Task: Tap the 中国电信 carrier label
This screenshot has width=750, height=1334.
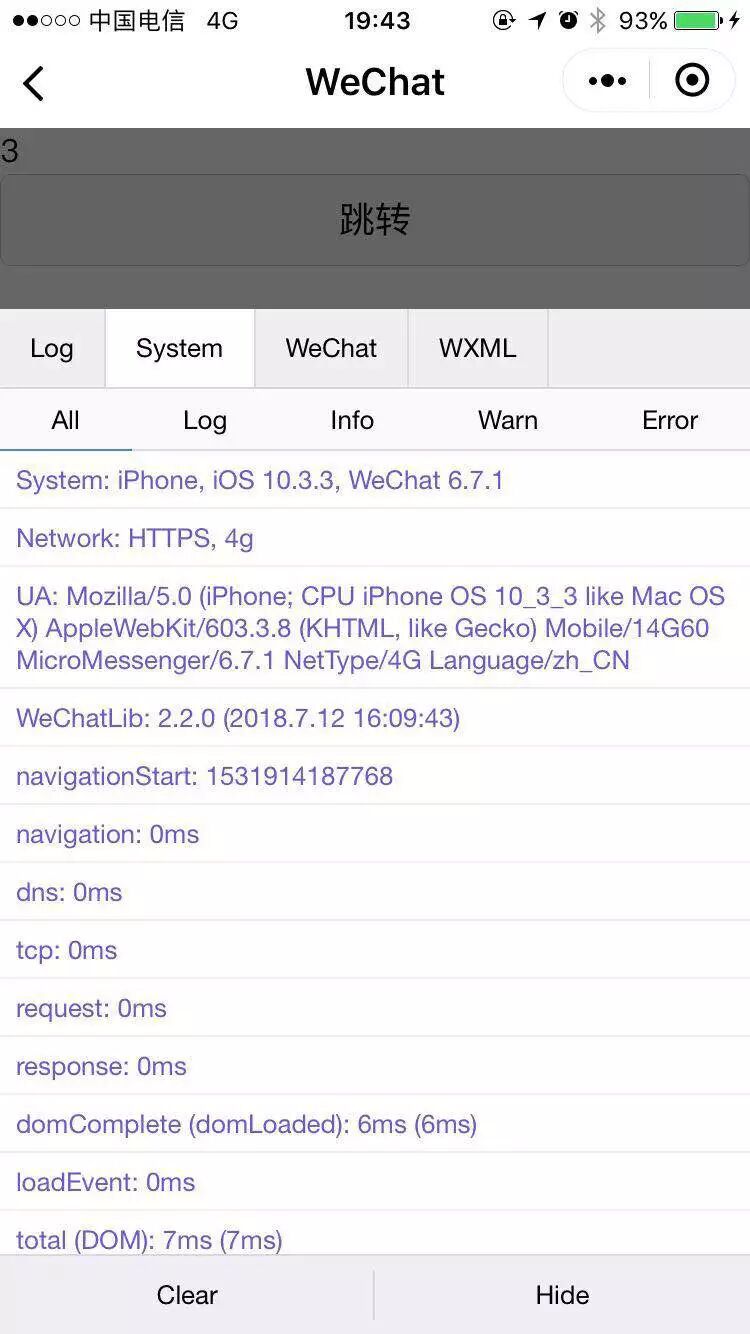Action: pyautogui.click(x=137, y=20)
